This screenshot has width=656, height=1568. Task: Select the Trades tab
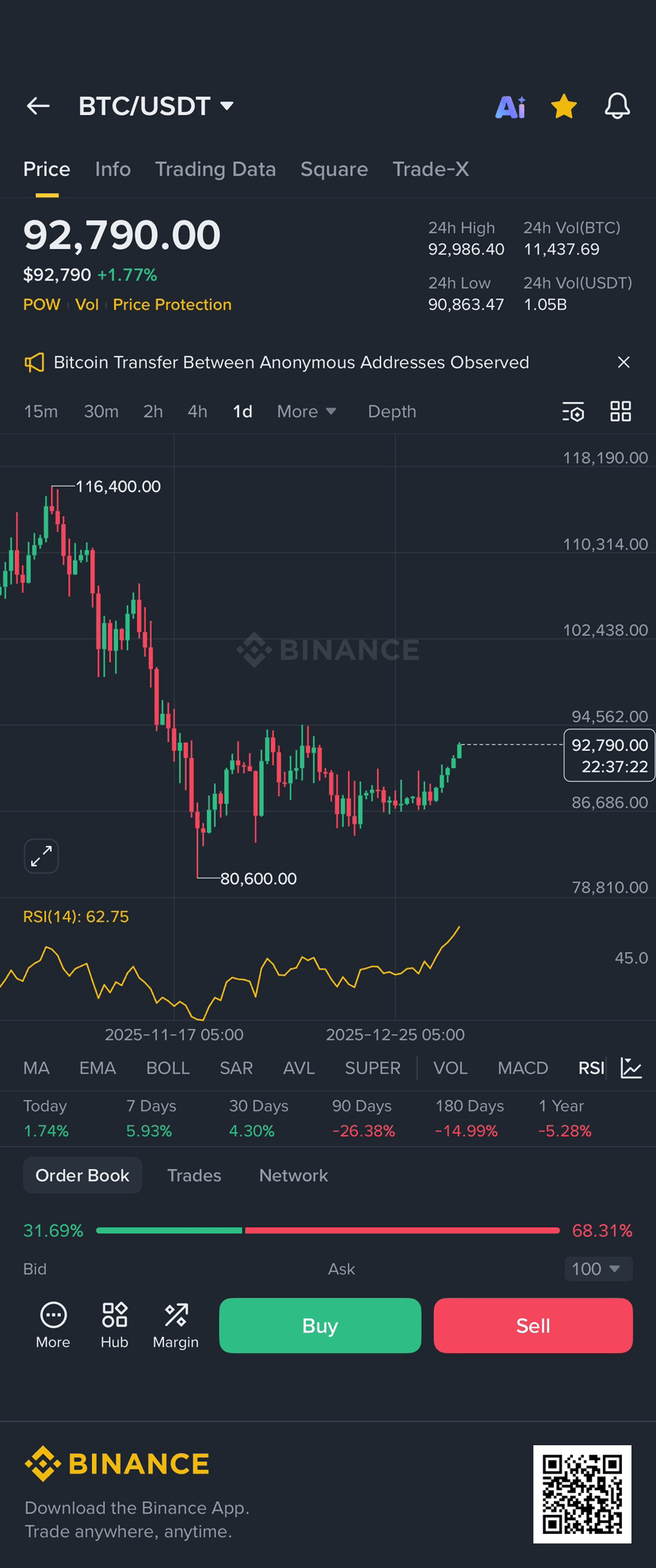tap(194, 1175)
